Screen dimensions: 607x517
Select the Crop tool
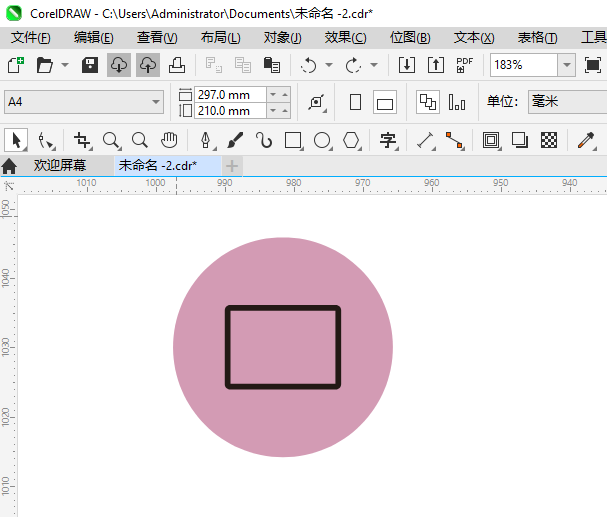83,140
